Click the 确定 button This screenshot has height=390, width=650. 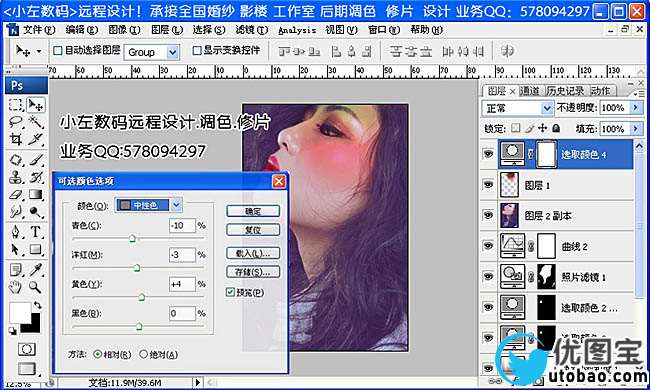coord(253,211)
